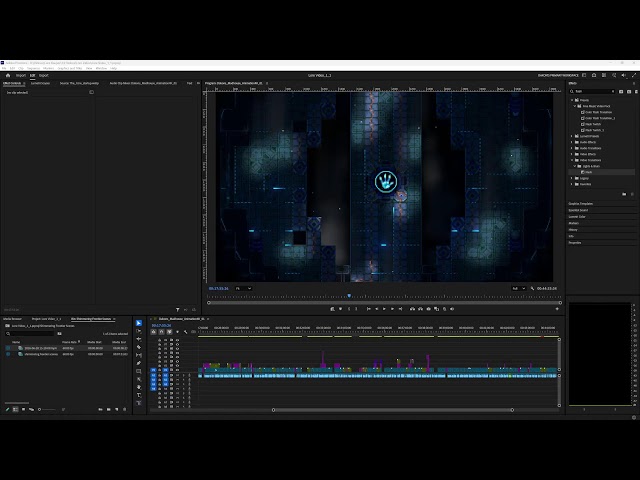640x480 pixels.
Task: Open Program monitor settings wrench
Action: coord(532,288)
